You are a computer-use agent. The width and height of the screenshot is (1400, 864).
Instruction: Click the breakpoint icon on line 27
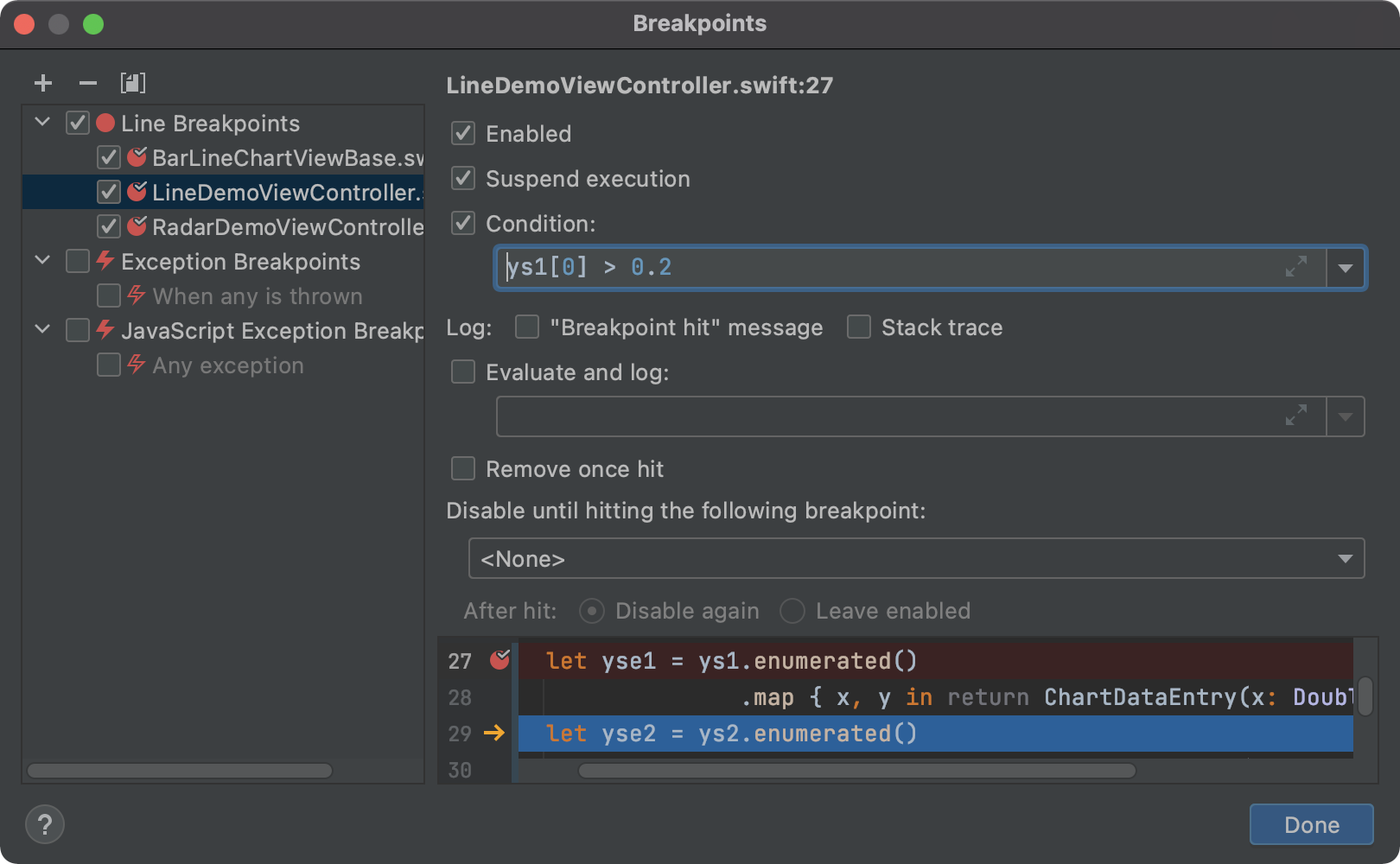(x=500, y=660)
